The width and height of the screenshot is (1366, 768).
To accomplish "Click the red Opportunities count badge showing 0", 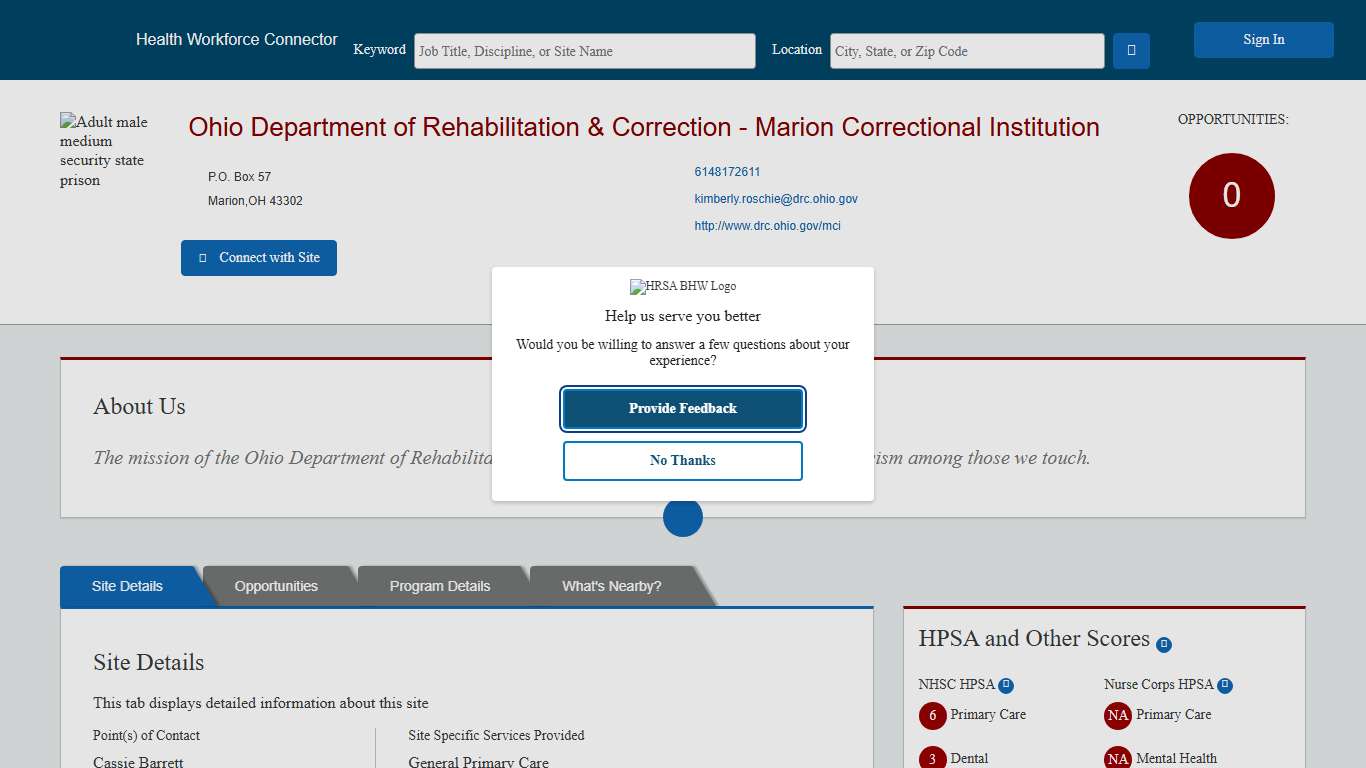I will (x=1231, y=196).
